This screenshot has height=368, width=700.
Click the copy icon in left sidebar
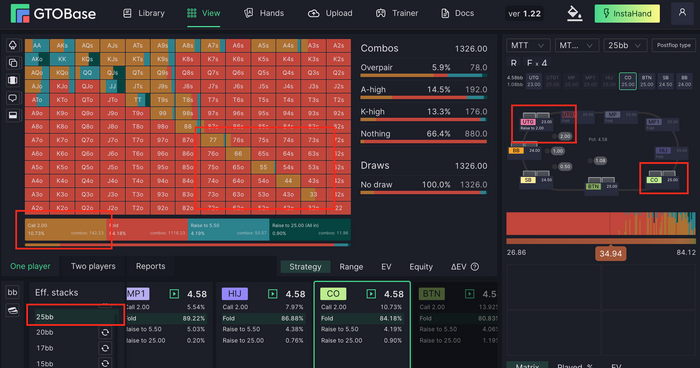point(12,63)
